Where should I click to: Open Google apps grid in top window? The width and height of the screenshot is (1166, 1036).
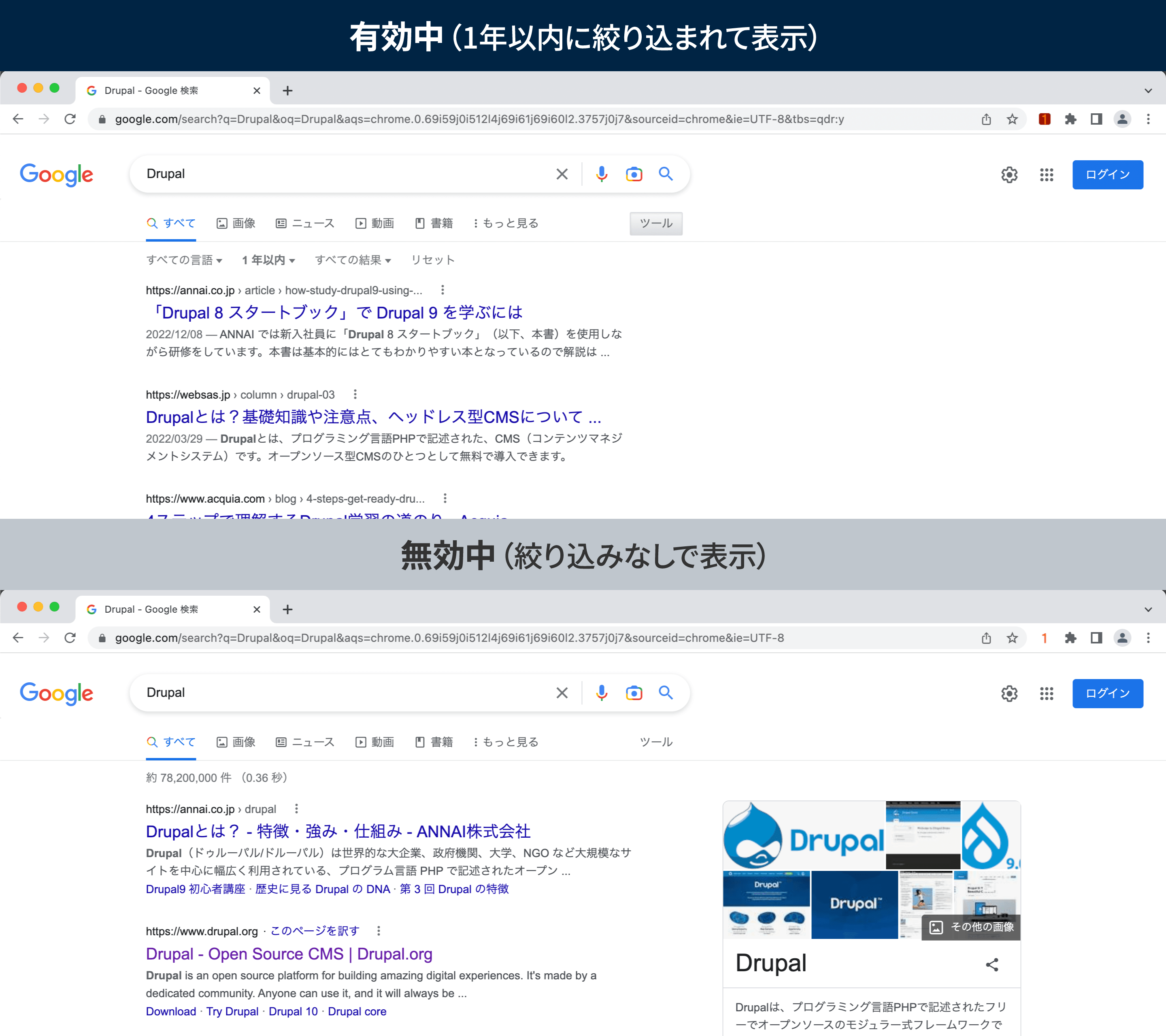(x=1046, y=174)
